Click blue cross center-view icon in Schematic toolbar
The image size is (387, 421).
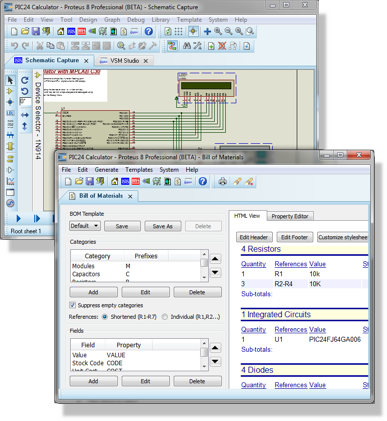tap(207, 31)
